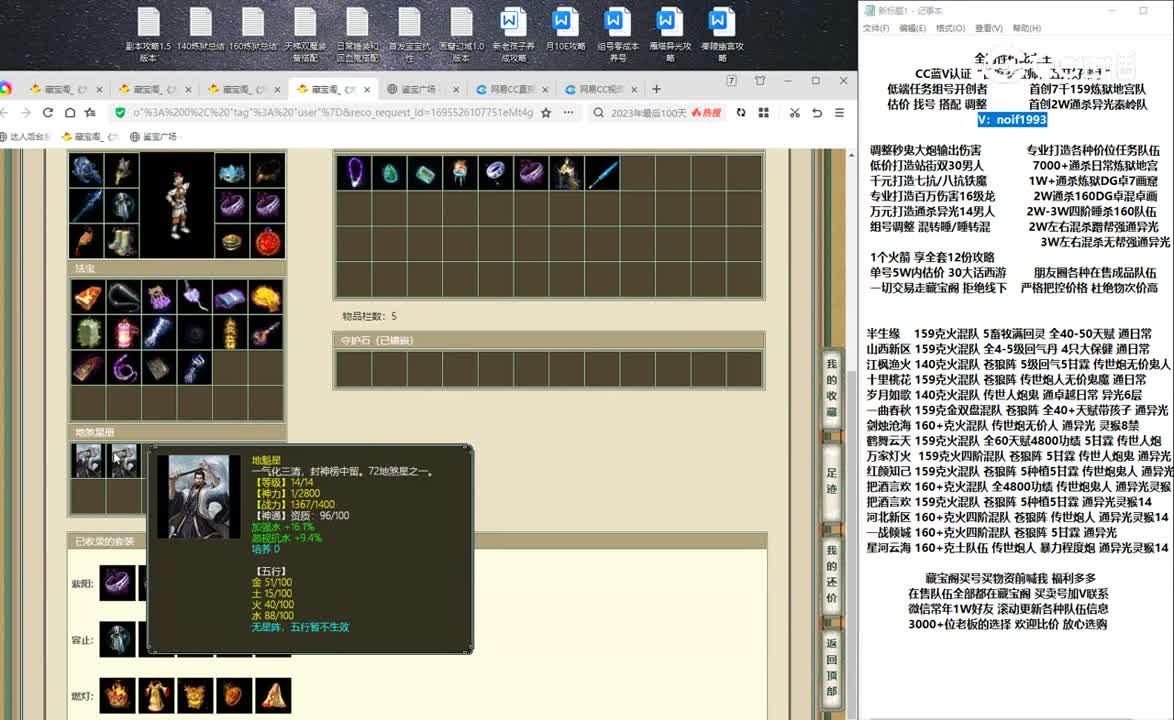The width and height of the screenshot is (1174, 720).
Task: Click the golden pagoda treasure icon
Action: point(230,332)
